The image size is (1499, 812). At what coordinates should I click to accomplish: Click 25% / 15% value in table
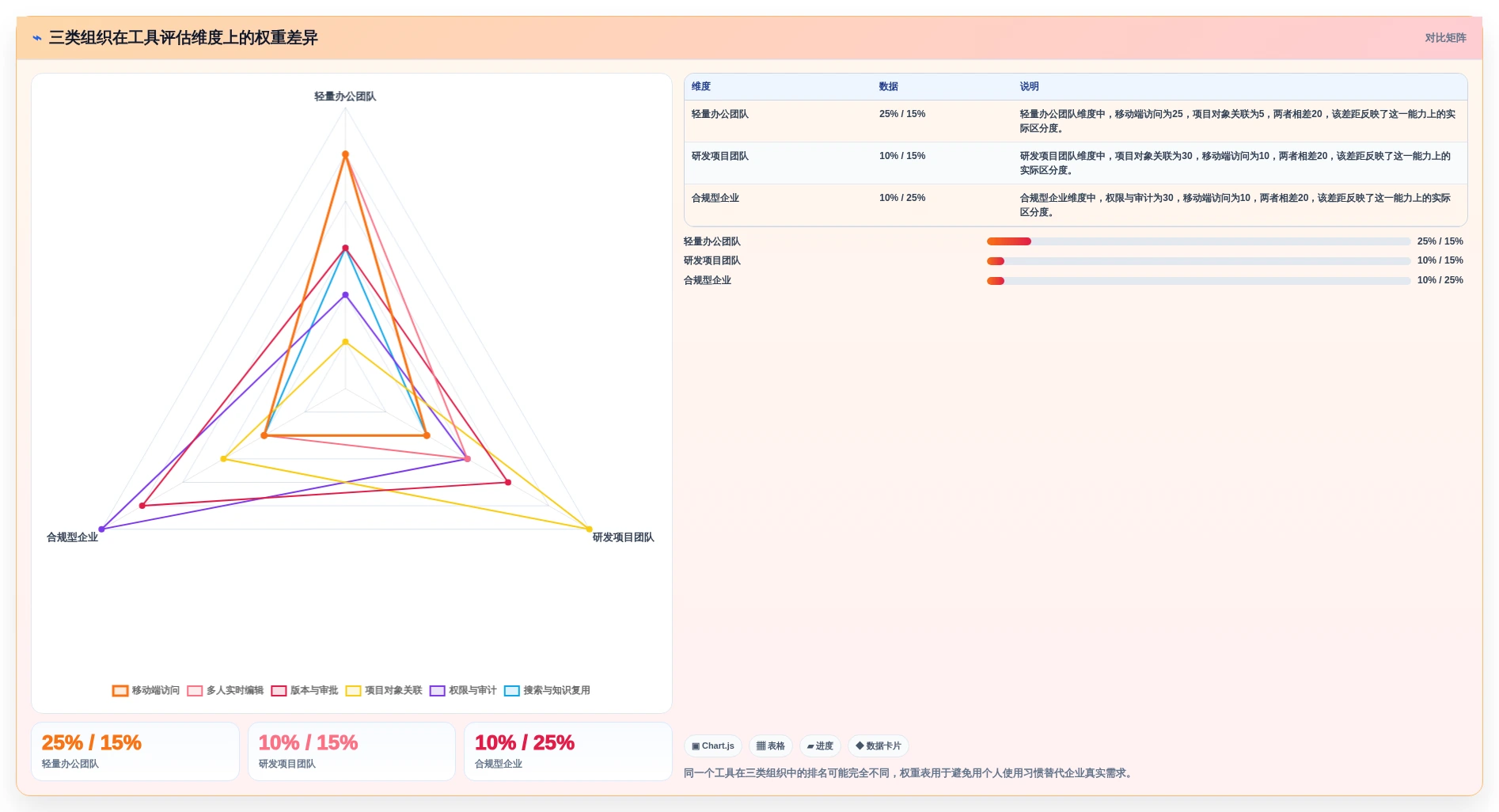click(x=902, y=114)
